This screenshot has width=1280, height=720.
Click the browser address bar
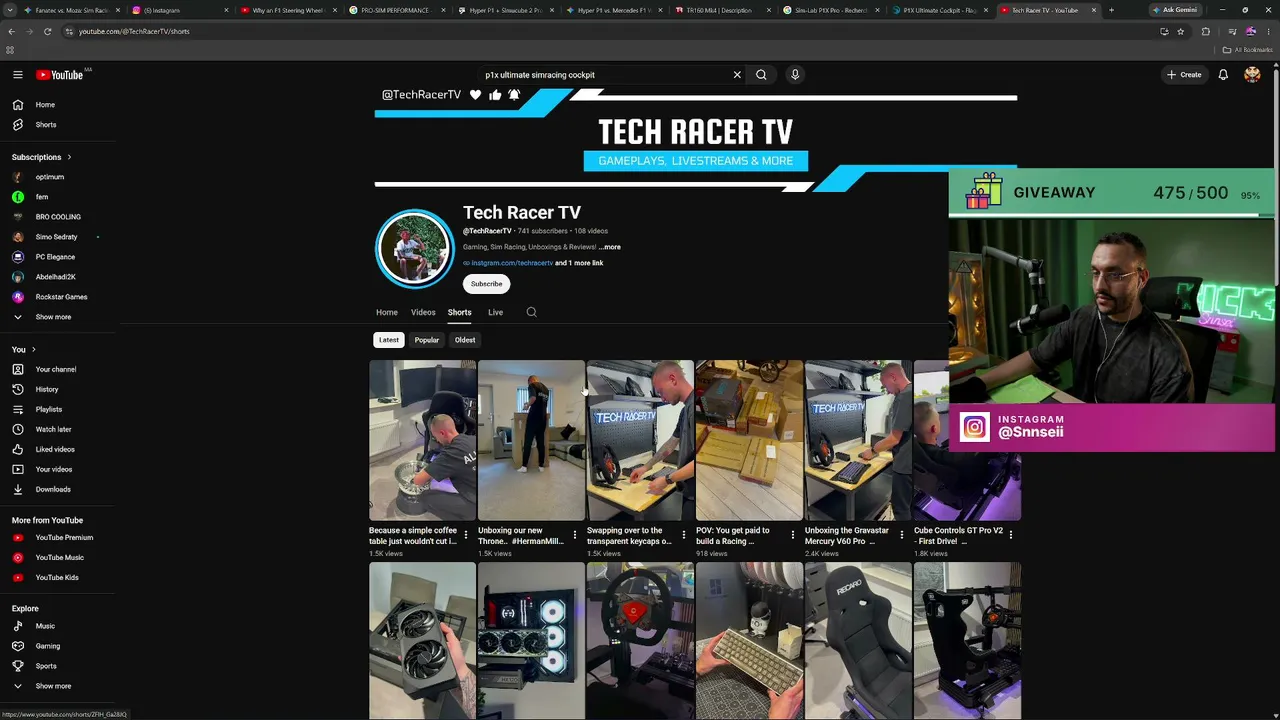coord(610,31)
